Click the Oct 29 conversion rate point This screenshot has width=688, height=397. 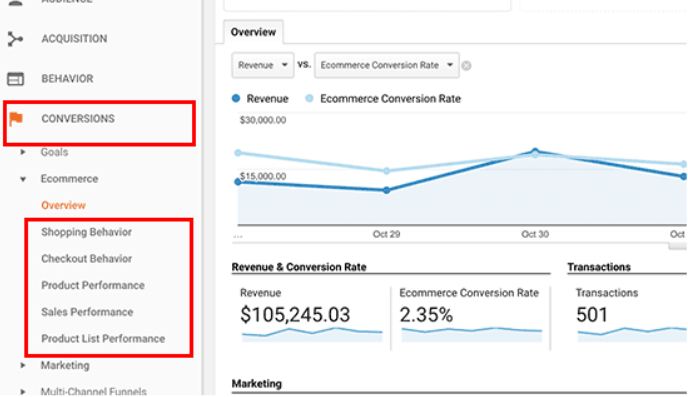387,171
